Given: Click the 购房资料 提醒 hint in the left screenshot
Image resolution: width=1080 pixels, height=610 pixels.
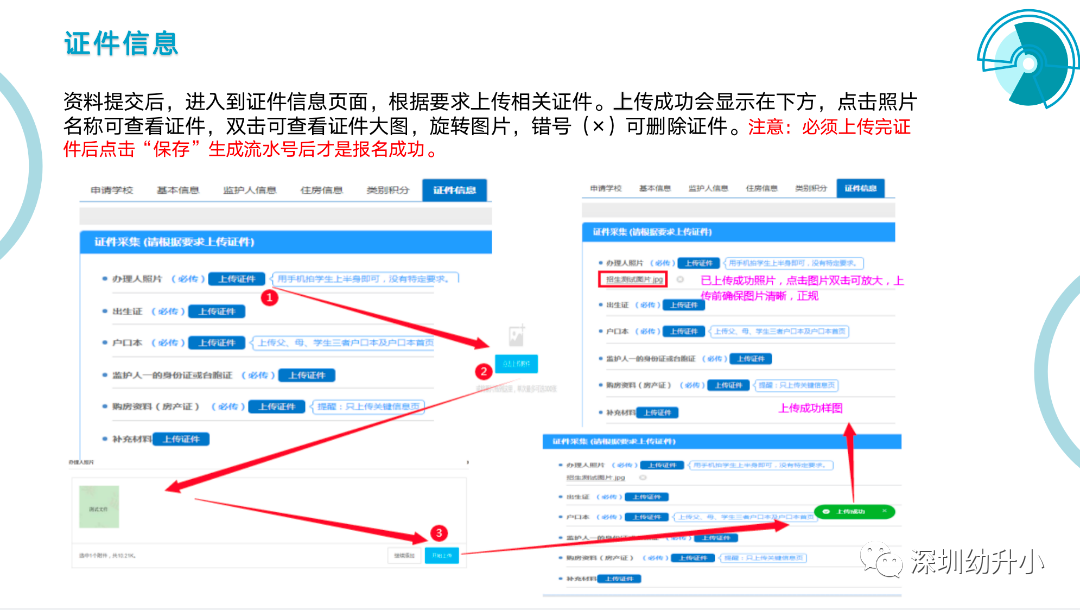Looking at the screenshot, I should pyautogui.click(x=367, y=407).
